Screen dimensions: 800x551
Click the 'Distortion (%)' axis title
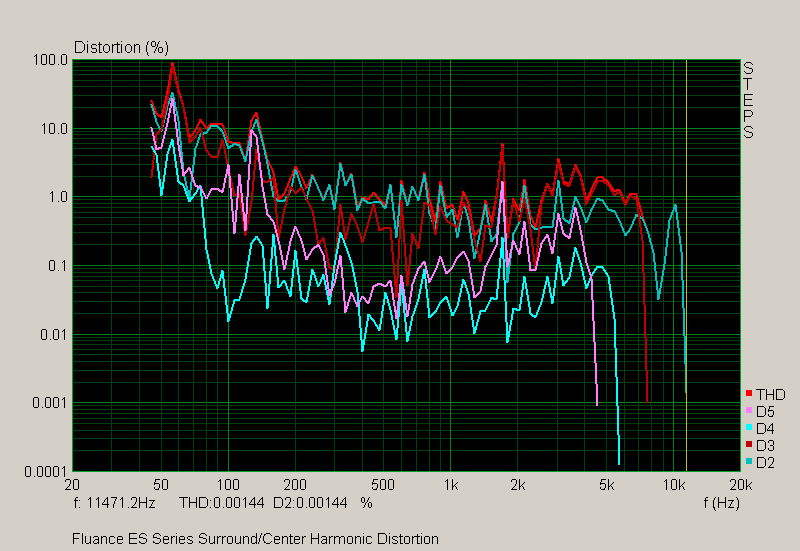[121, 47]
